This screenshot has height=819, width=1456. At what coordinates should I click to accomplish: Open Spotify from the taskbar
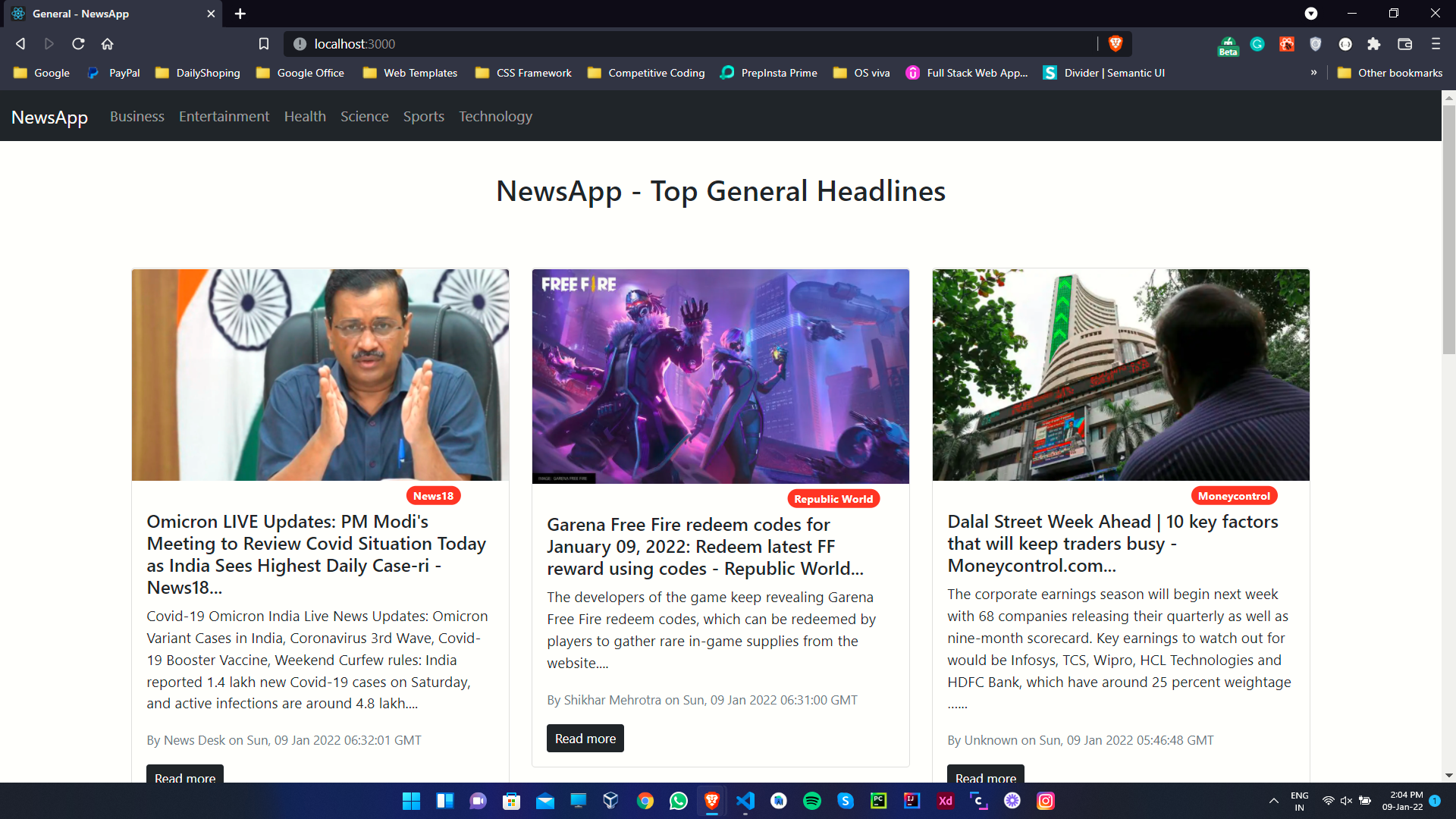tap(811, 801)
